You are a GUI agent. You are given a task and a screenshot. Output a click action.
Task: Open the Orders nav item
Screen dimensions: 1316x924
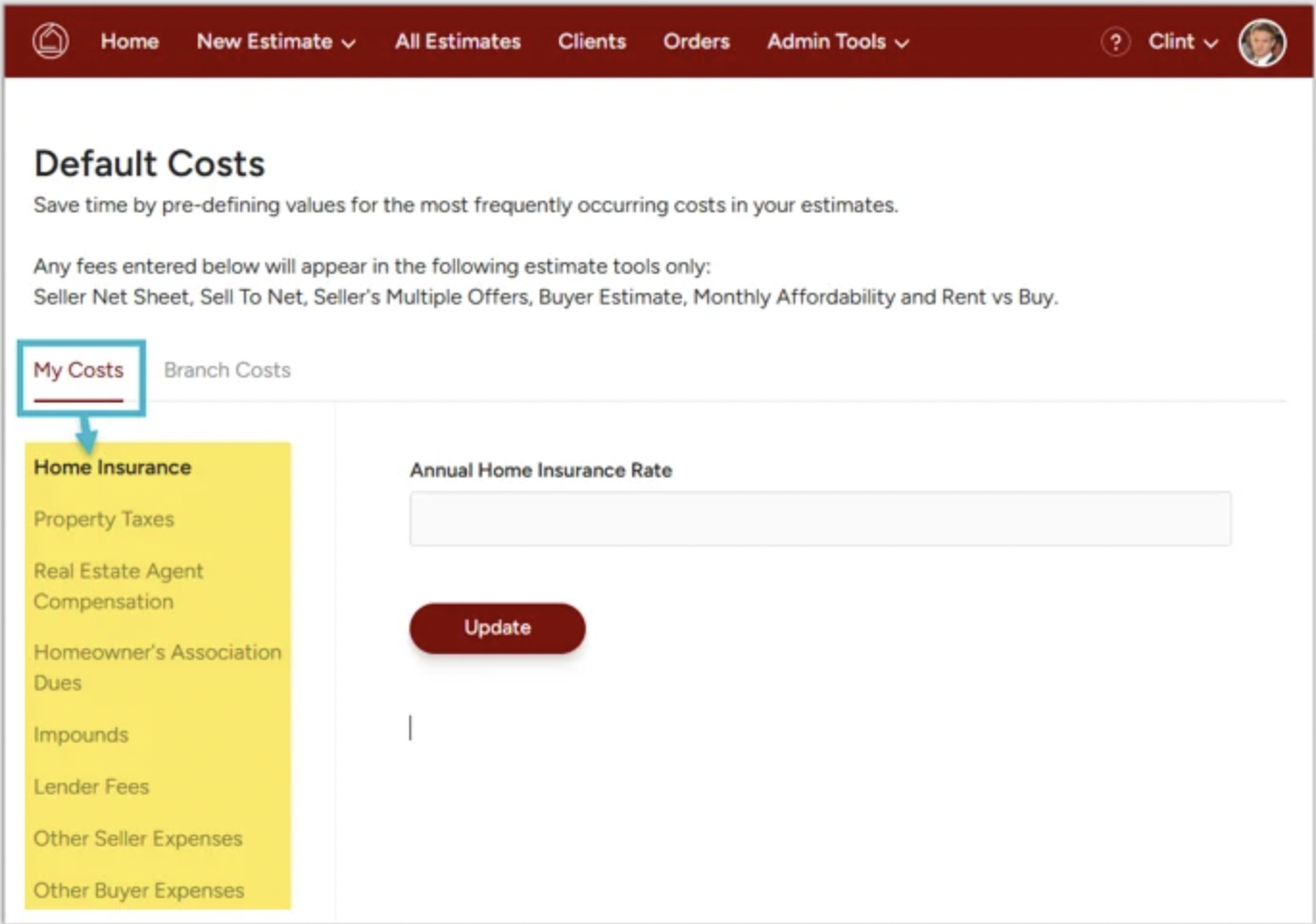point(696,41)
